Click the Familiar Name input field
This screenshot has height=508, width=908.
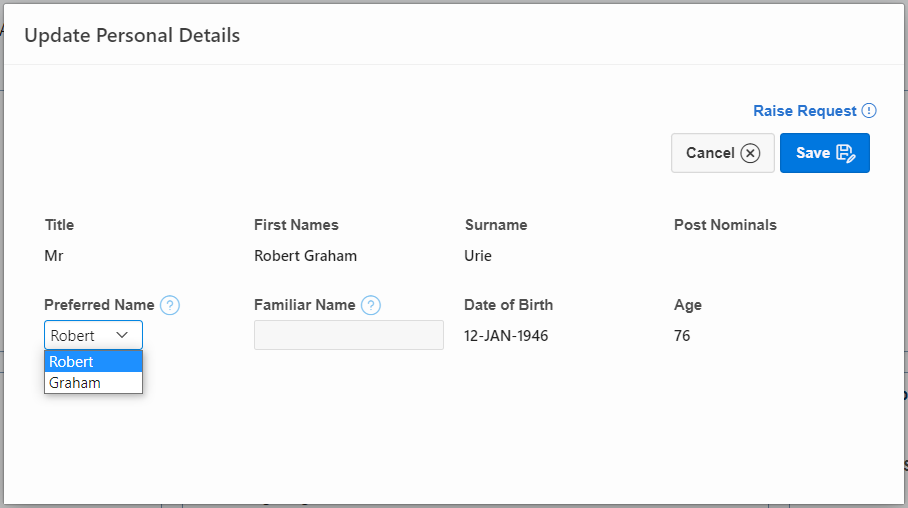coord(348,335)
